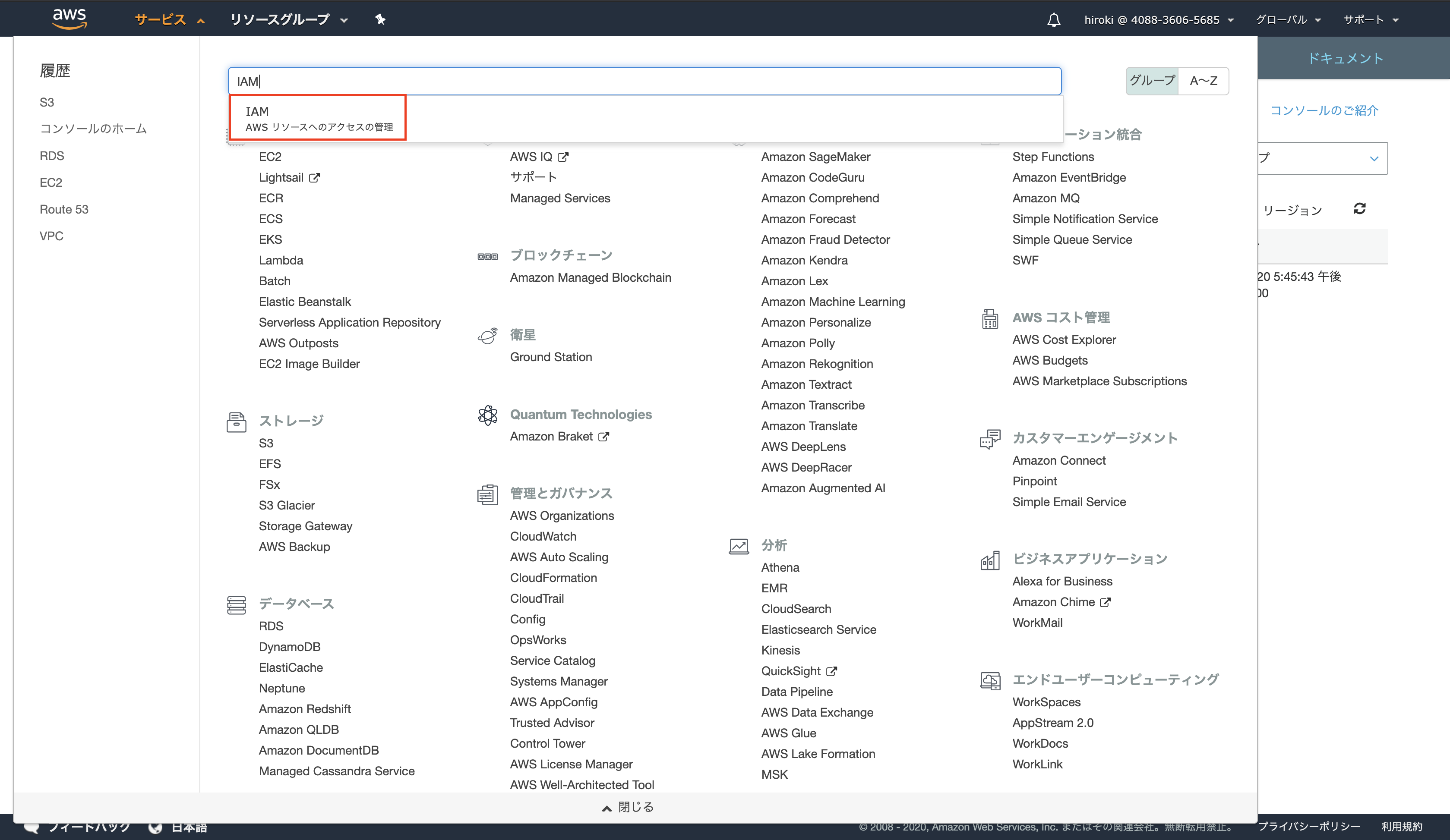The image size is (1450, 840).
Task: Open the notifications bell icon
Action: 1054,20
